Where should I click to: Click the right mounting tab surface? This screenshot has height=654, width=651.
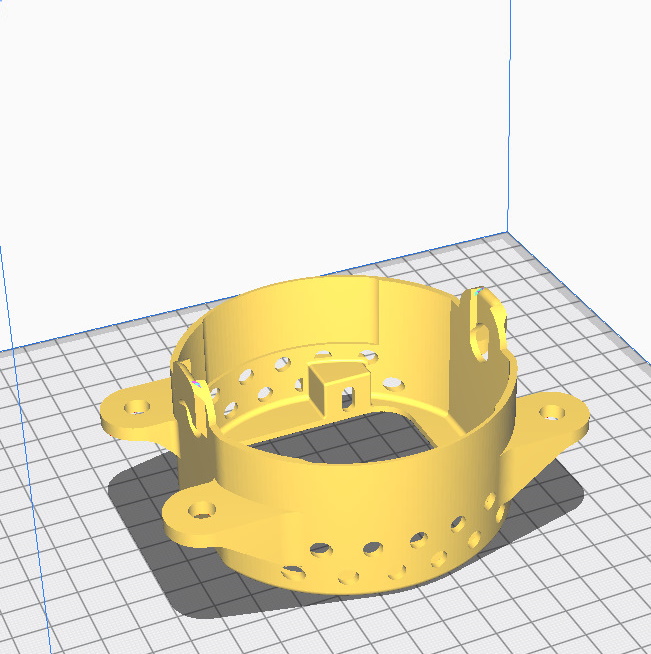[565, 422]
